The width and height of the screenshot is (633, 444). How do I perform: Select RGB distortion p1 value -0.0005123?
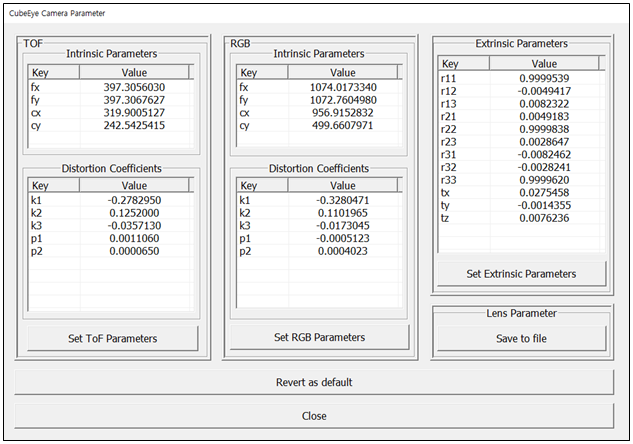343,239
